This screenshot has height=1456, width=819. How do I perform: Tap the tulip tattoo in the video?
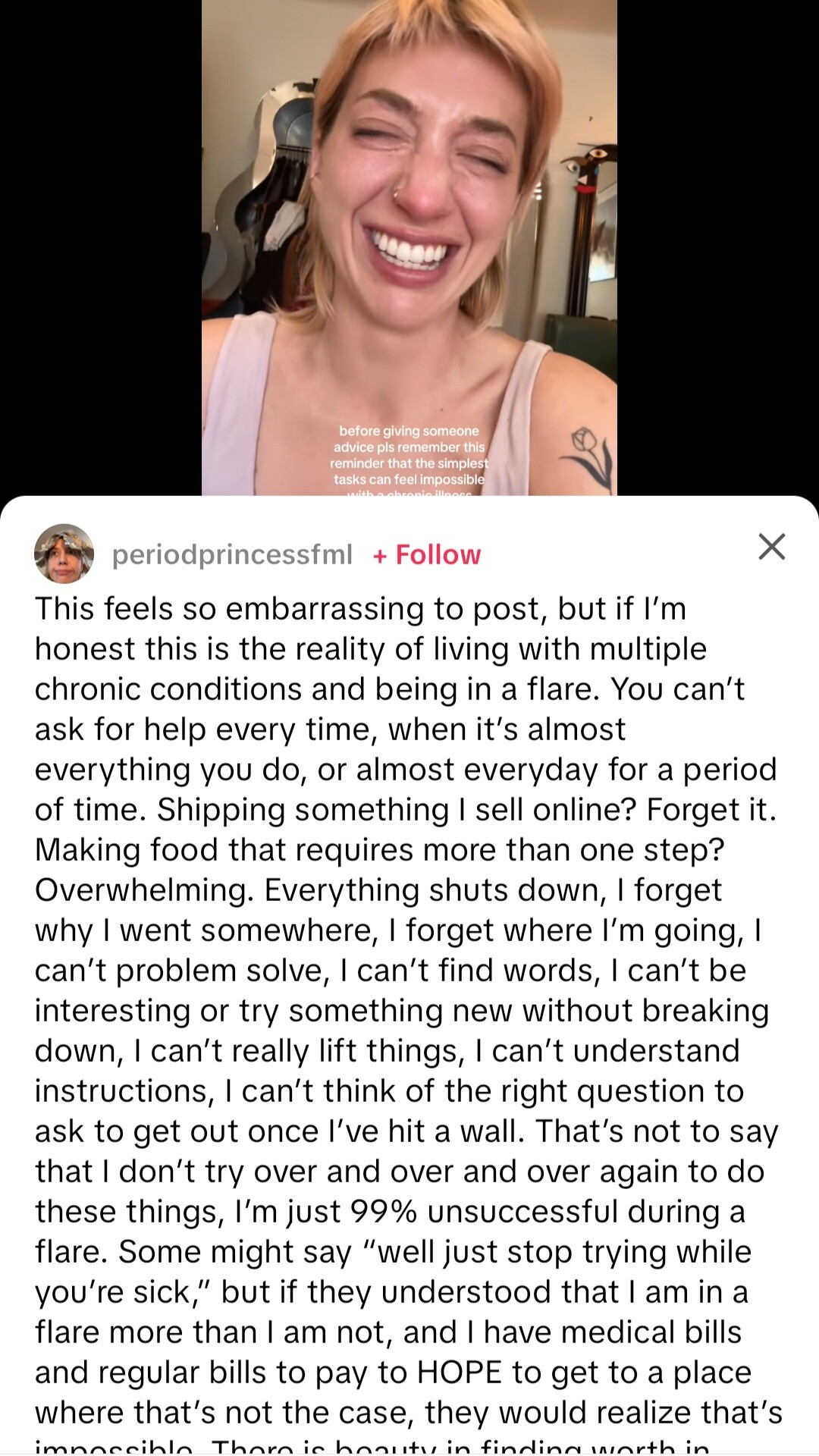[x=588, y=457]
